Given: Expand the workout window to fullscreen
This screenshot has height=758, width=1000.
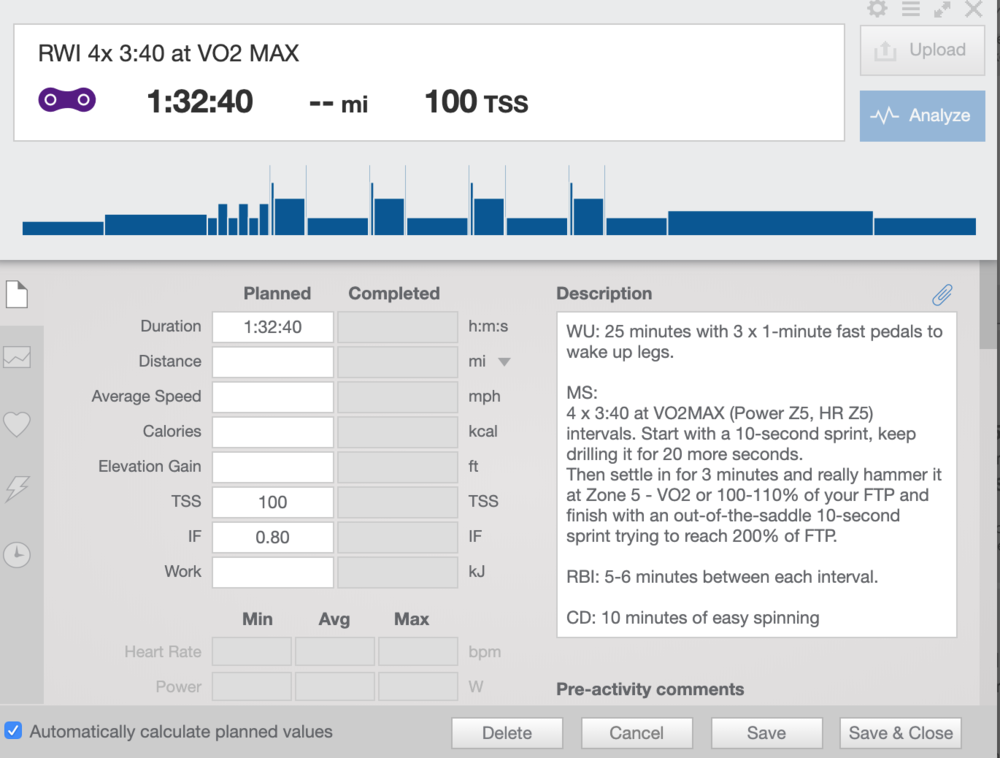Looking at the screenshot, I should (942, 9).
